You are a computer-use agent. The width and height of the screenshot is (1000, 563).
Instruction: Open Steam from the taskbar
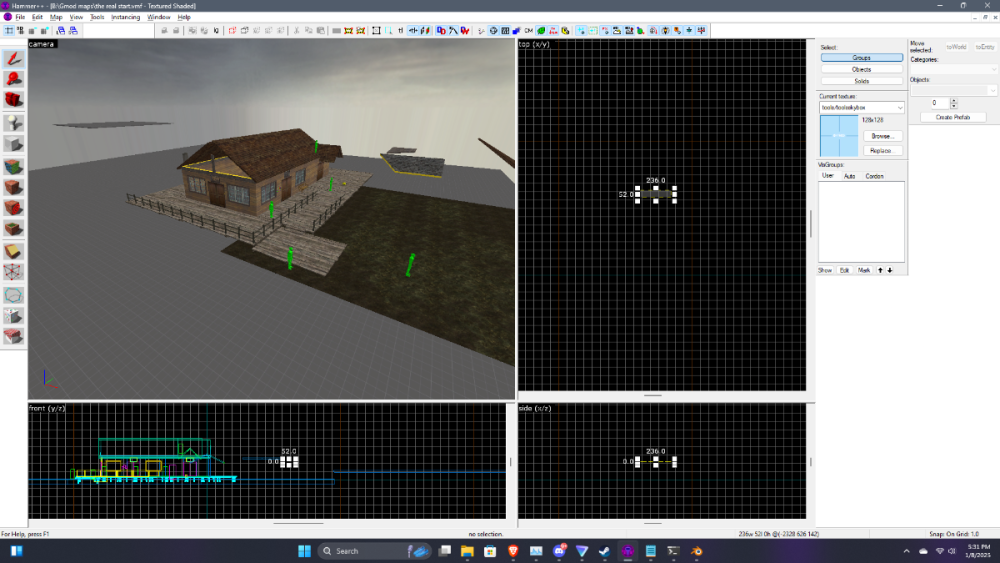click(x=604, y=551)
